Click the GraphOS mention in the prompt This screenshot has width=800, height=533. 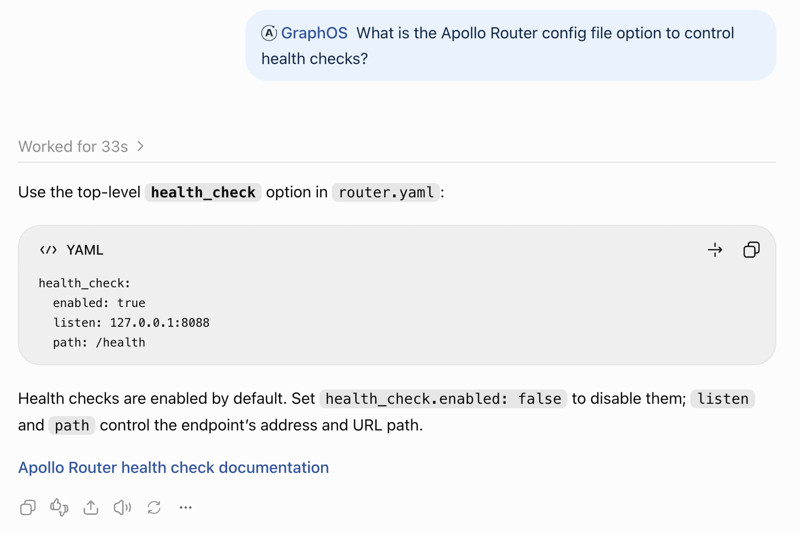[314, 33]
